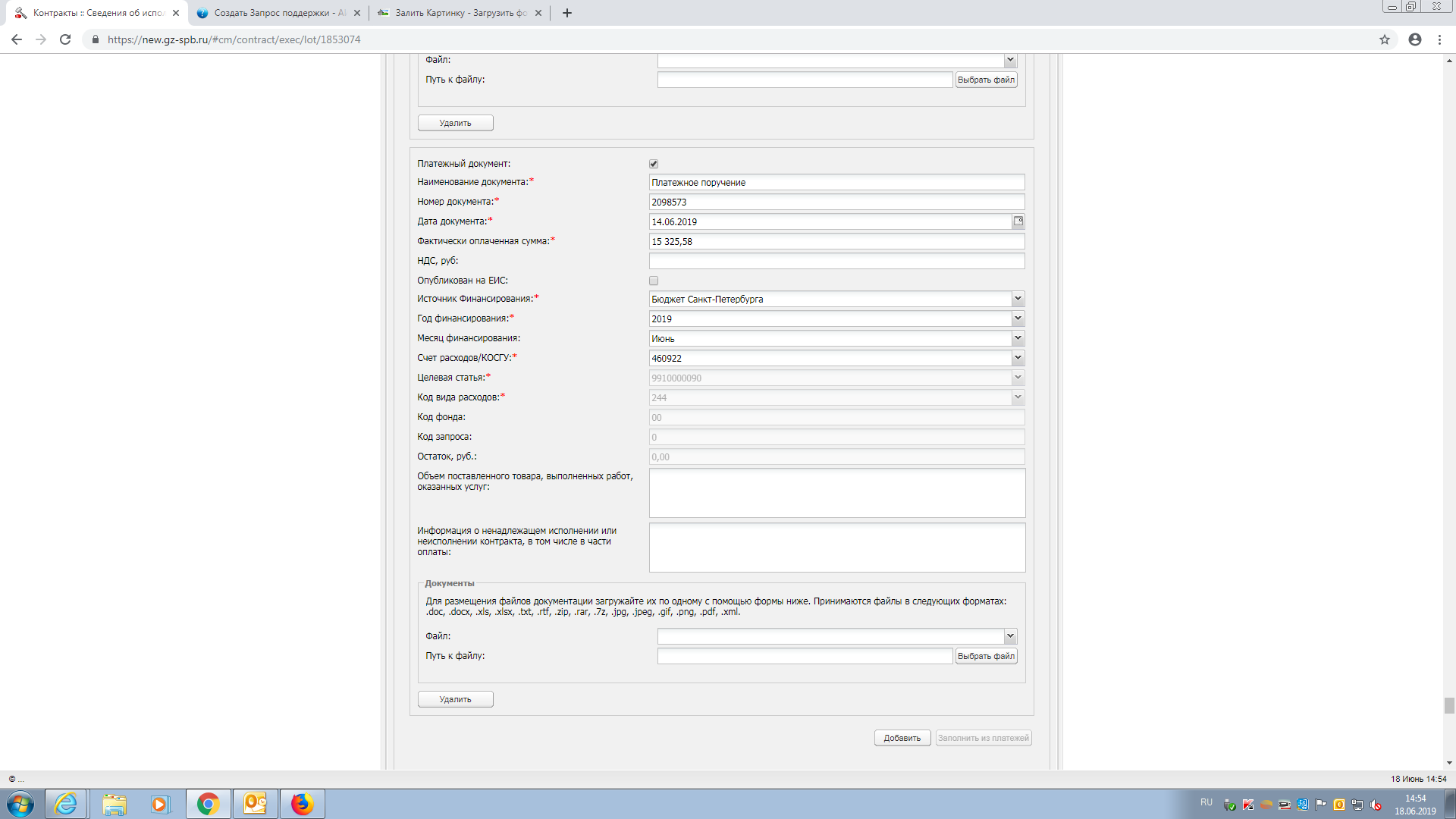Click lower Выбрать файл button

tap(986, 656)
